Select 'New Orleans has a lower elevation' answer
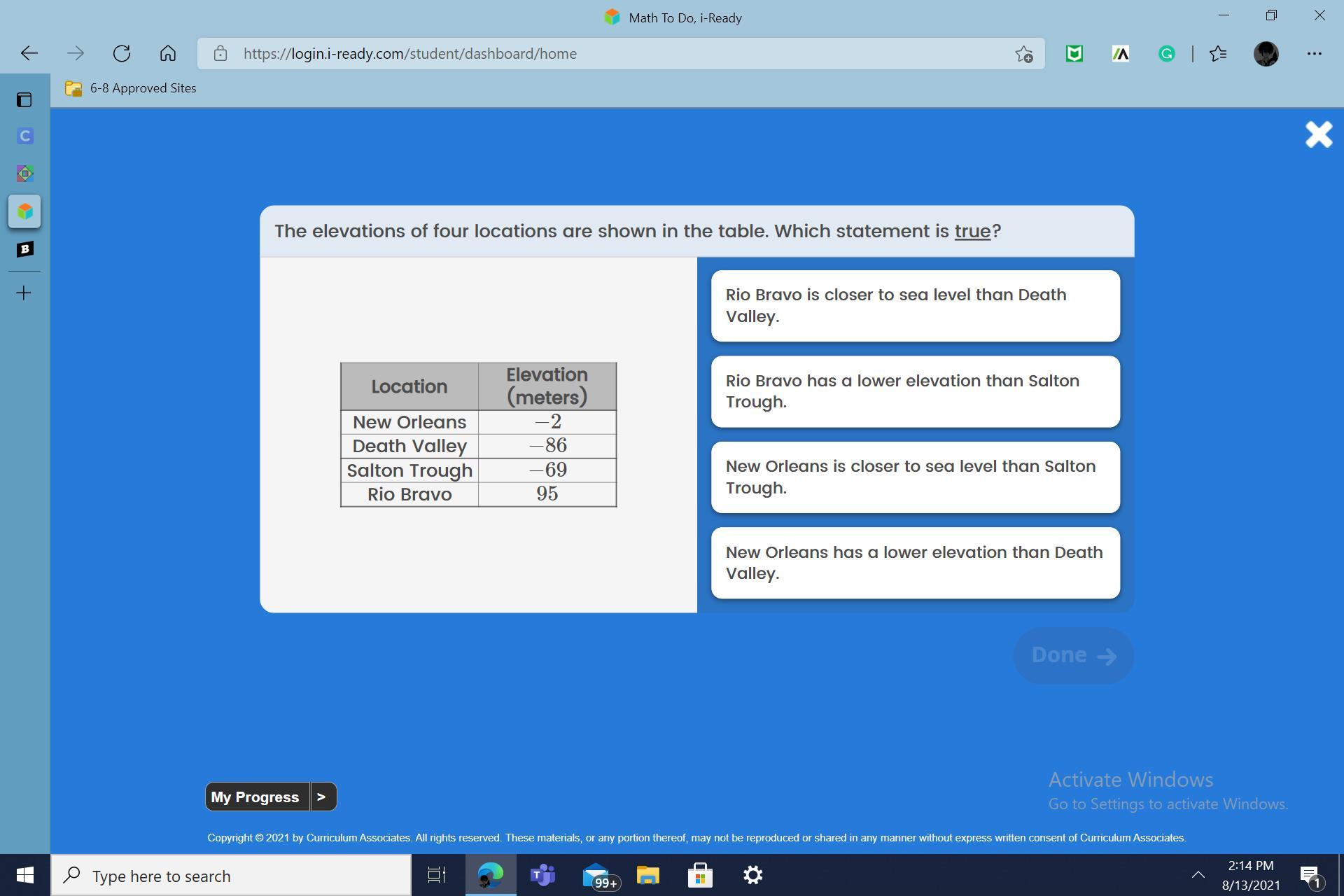Image resolution: width=1344 pixels, height=896 pixels. click(x=915, y=563)
